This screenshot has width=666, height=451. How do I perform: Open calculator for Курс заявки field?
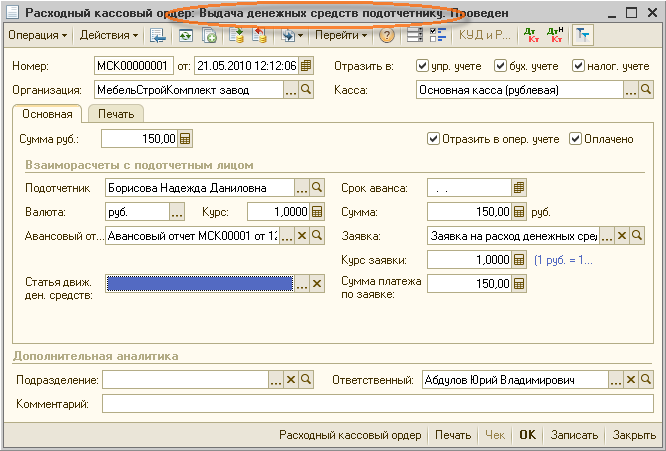(x=519, y=260)
